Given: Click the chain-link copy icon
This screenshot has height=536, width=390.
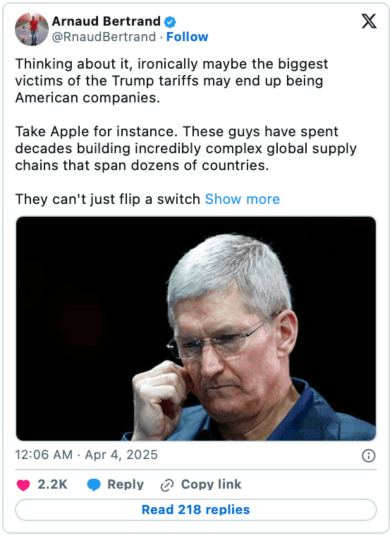Looking at the screenshot, I should 167,485.
